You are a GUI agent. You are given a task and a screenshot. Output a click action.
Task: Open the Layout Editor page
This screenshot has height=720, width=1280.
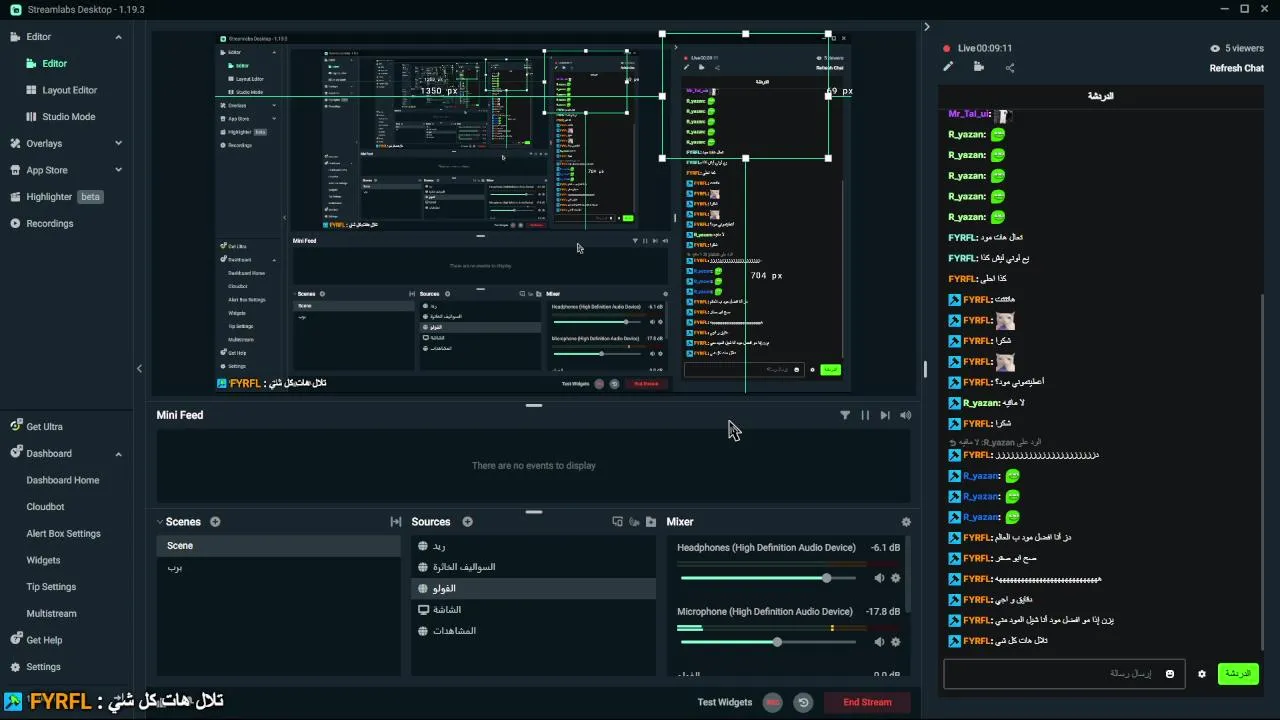click(x=69, y=90)
